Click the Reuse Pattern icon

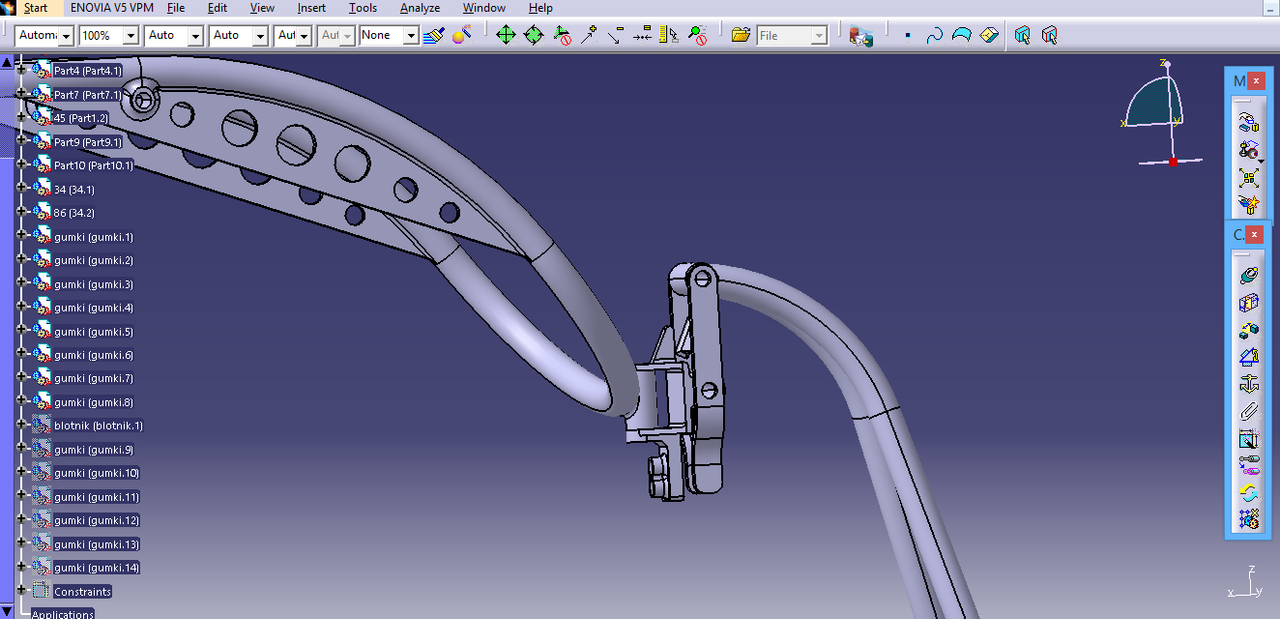click(x=1248, y=519)
